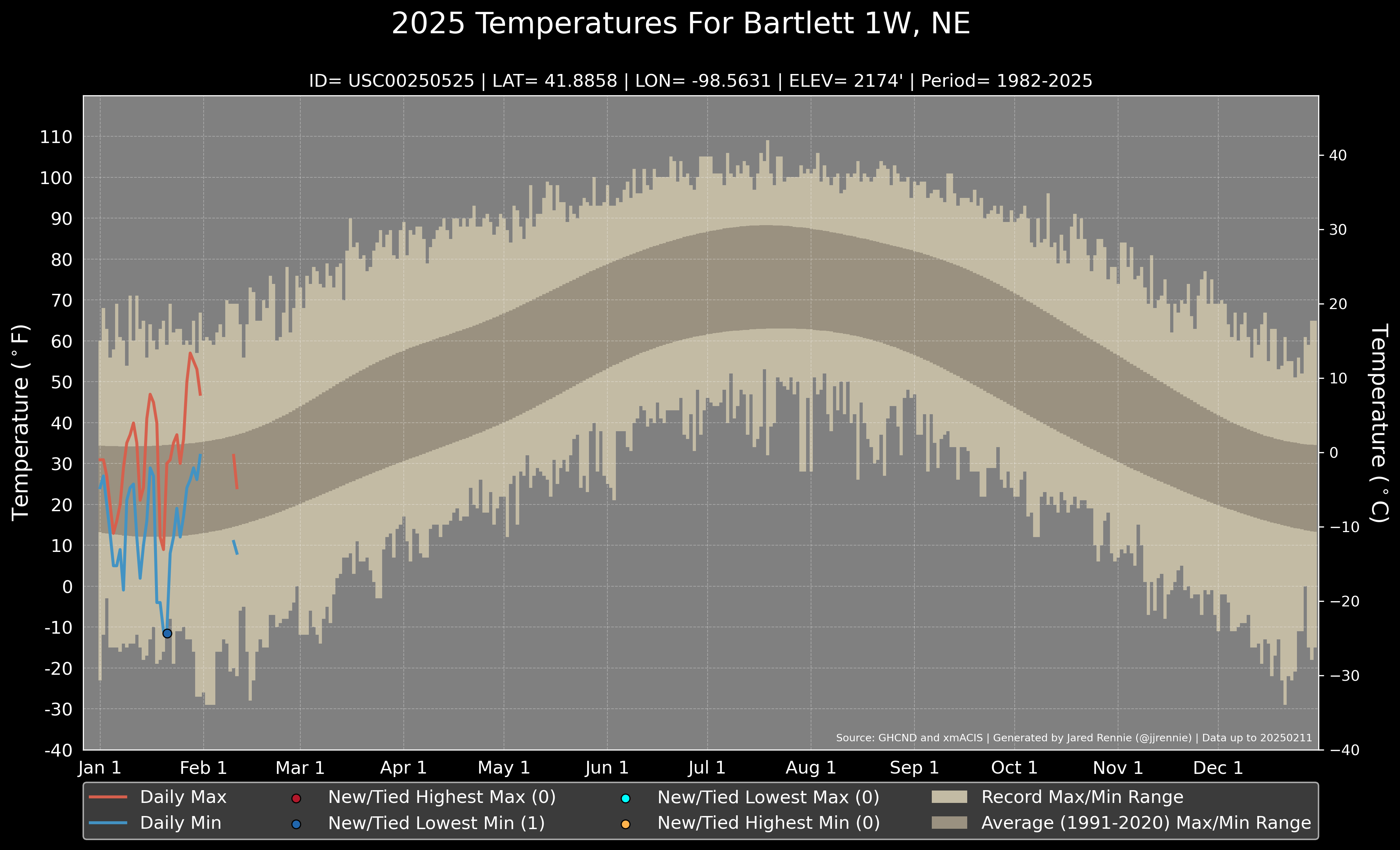1400x850 pixels.
Task: Click the red Daily Max legend line
Action: pos(108,797)
